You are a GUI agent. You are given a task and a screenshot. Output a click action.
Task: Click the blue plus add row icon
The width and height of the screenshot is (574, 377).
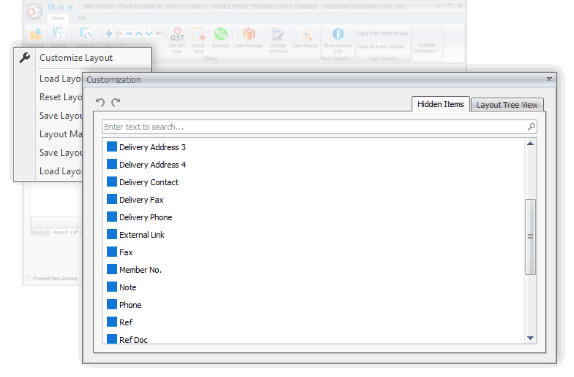tap(109, 33)
